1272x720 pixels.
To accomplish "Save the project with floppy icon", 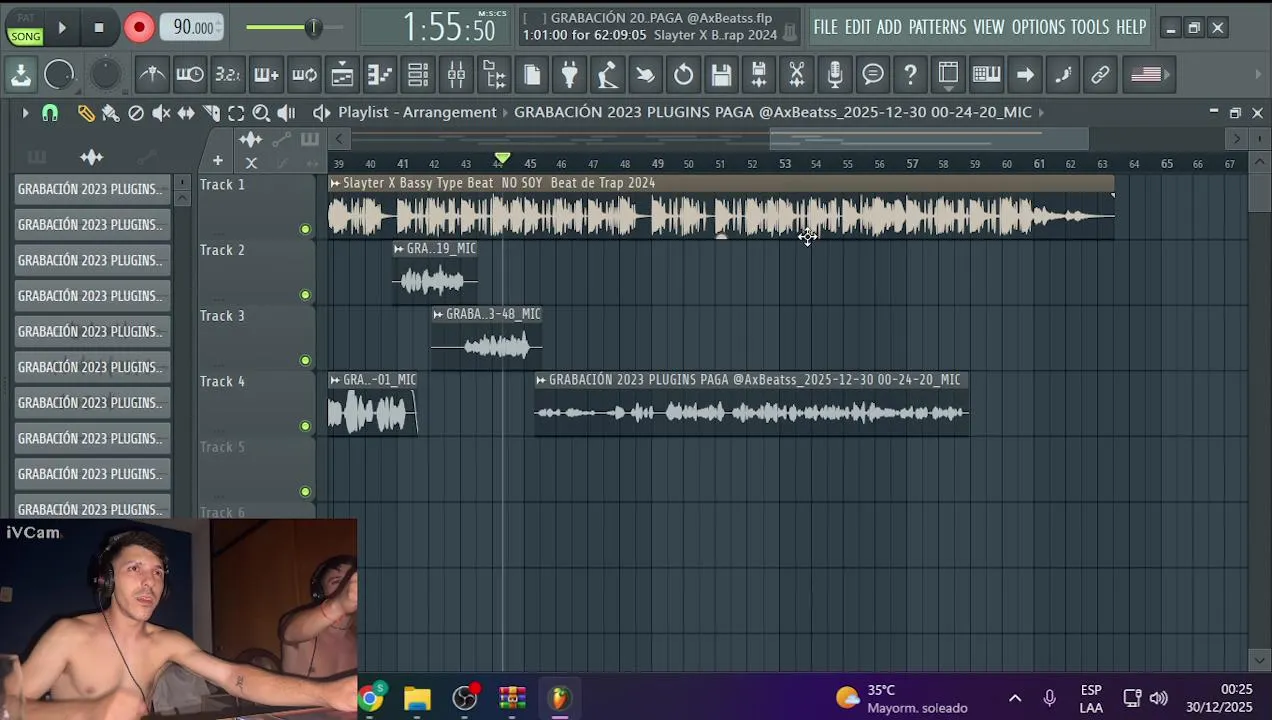I will pos(722,74).
